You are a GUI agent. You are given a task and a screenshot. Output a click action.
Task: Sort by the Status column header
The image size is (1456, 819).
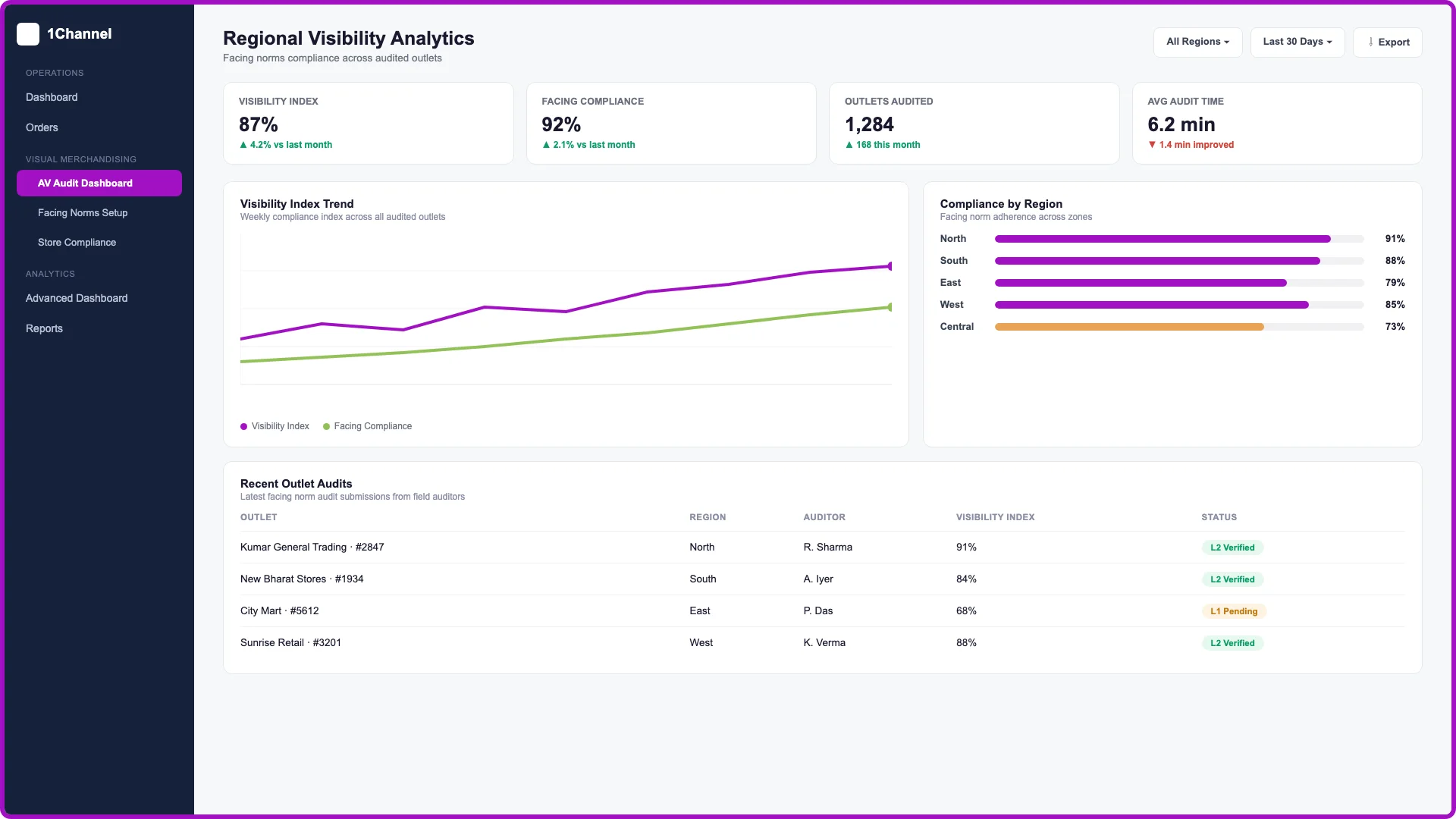pos(1219,517)
